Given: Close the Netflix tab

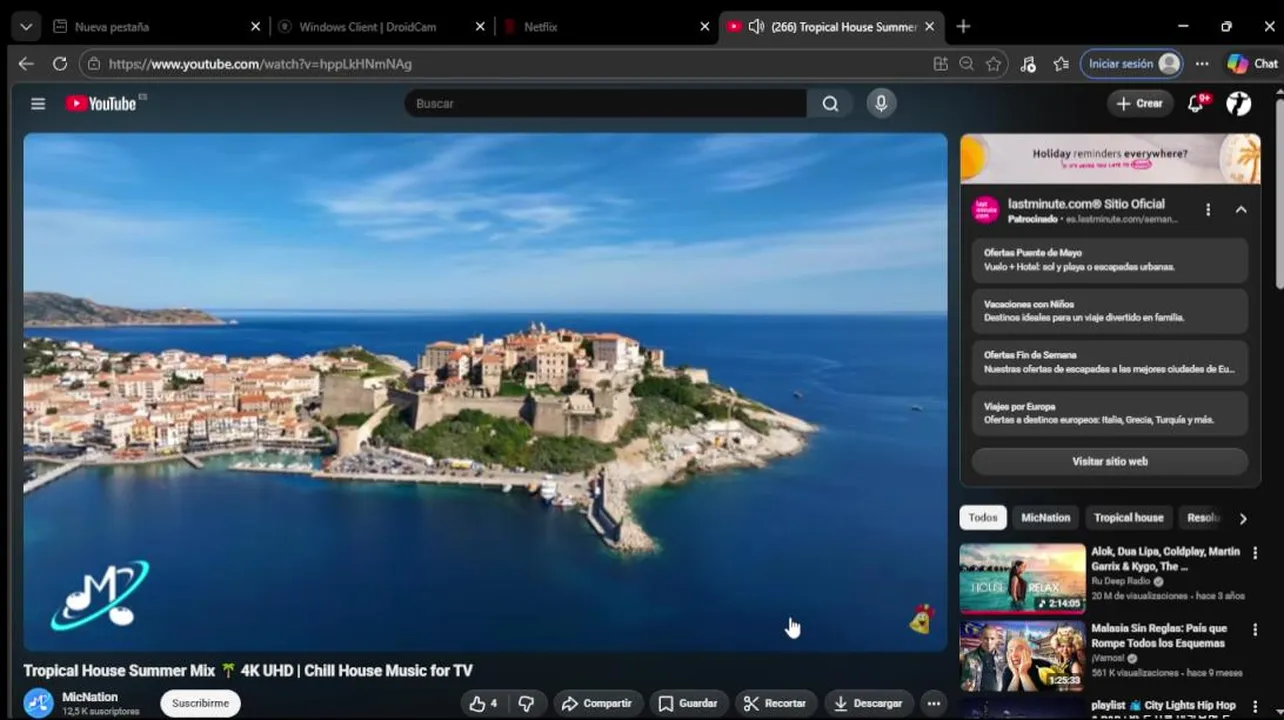Looking at the screenshot, I should point(704,27).
